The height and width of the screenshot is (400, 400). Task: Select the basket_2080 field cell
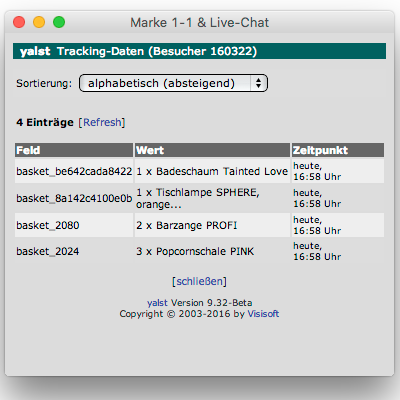click(74, 225)
